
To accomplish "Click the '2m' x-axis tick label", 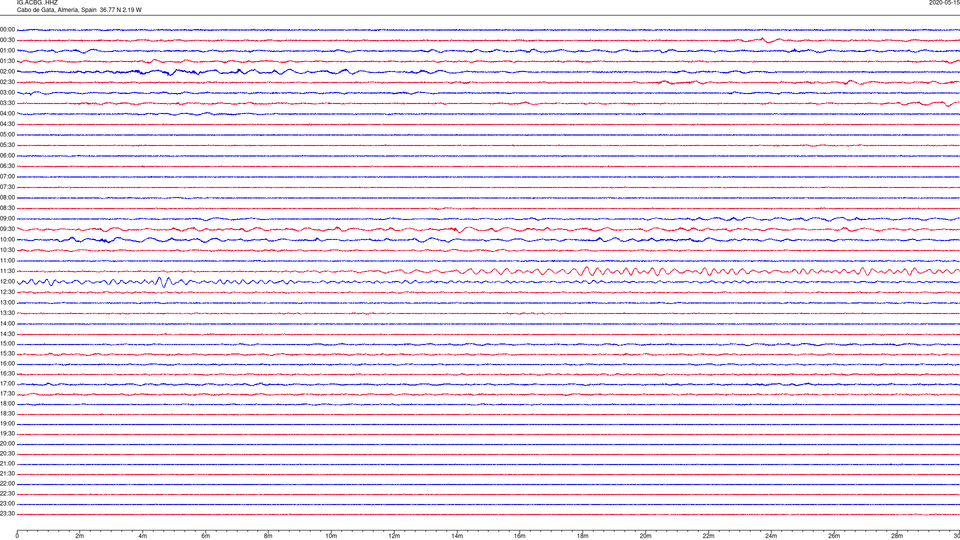I will [x=80, y=536].
